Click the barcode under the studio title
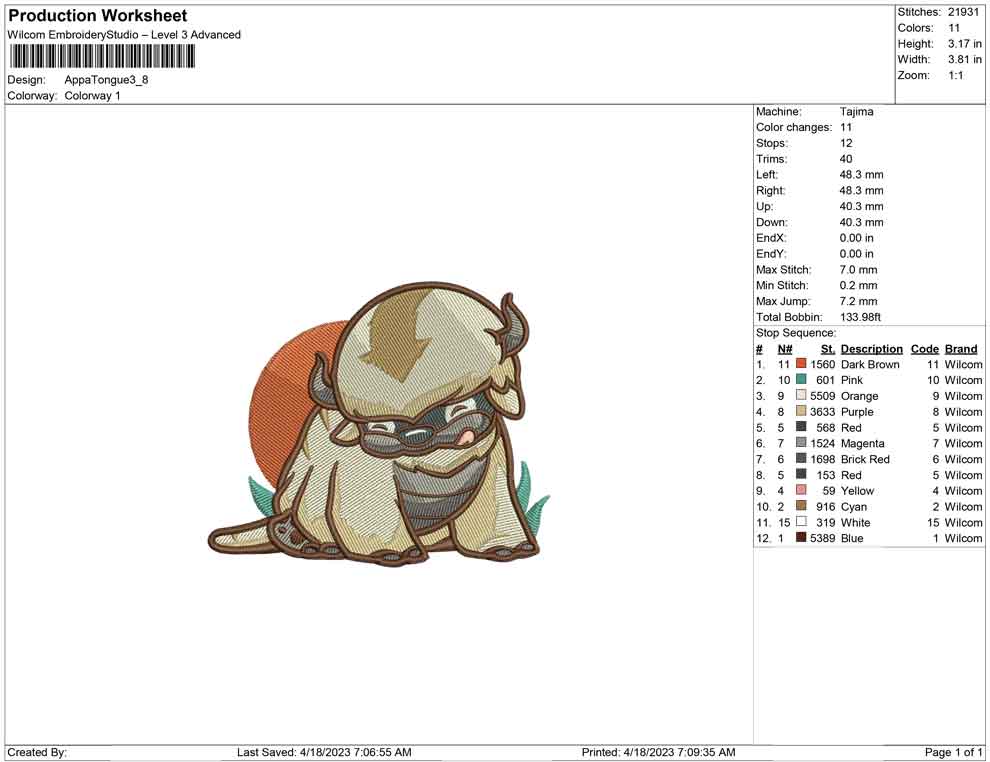Image resolution: width=990 pixels, height=762 pixels. [x=102, y=56]
